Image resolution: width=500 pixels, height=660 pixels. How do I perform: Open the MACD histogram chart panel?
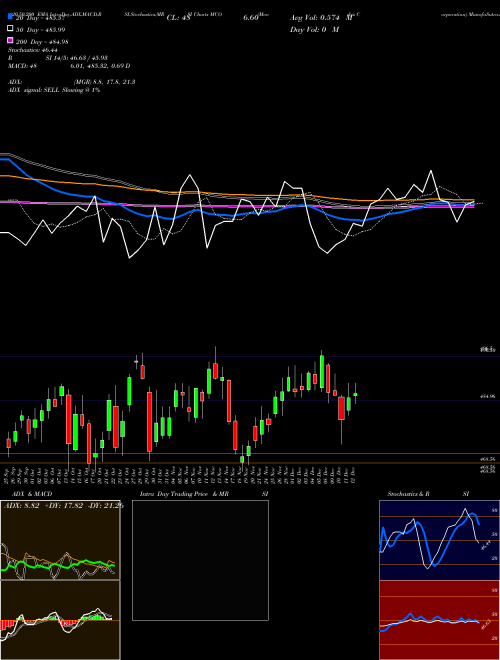tap(60, 620)
